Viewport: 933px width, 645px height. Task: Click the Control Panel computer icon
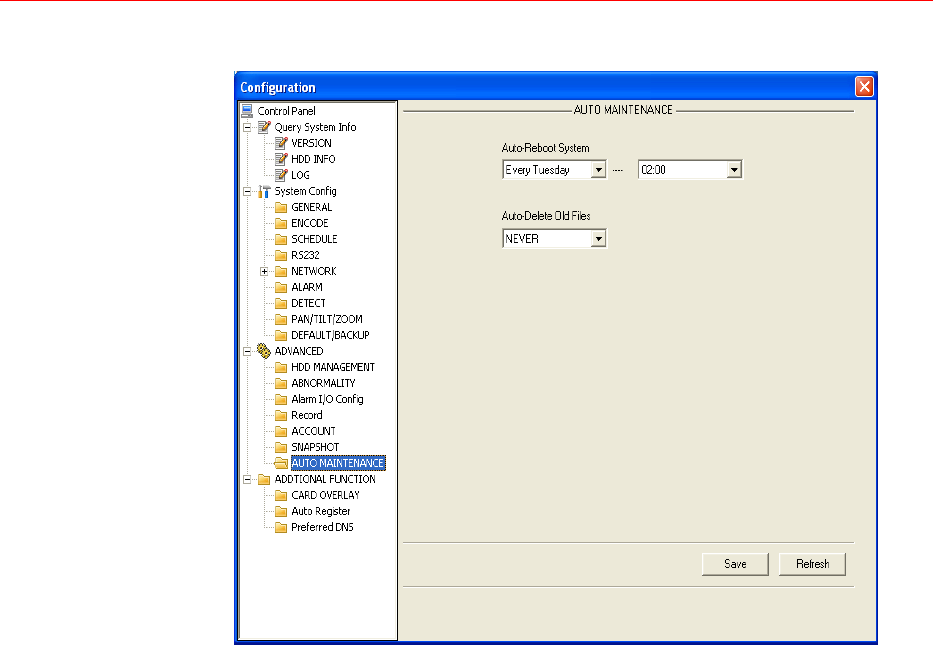point(247,111)
